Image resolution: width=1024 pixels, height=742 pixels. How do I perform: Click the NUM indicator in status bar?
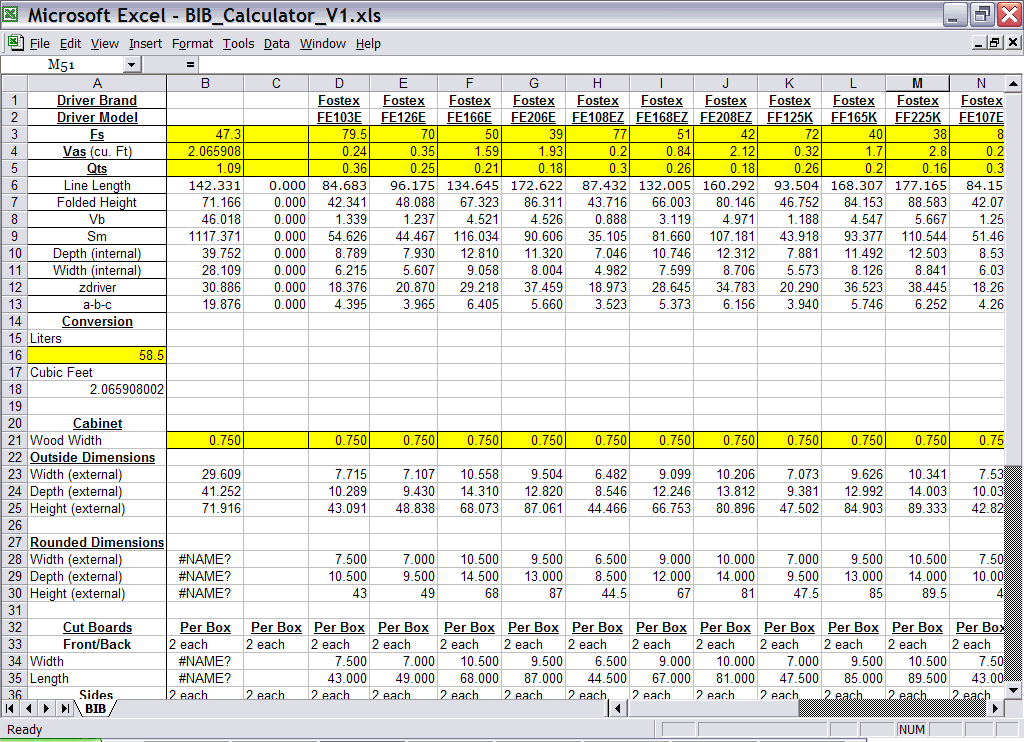pos(911,730)
